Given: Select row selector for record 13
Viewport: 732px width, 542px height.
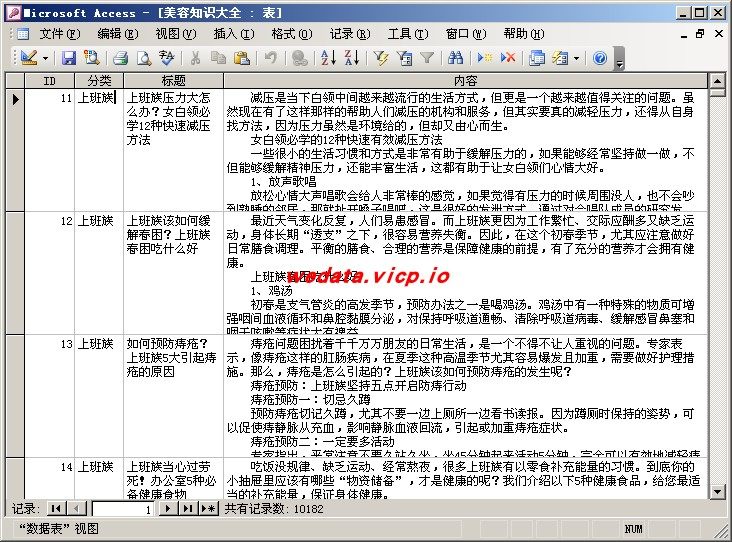Looking at the screenshot, I should [x=15, y=396].
